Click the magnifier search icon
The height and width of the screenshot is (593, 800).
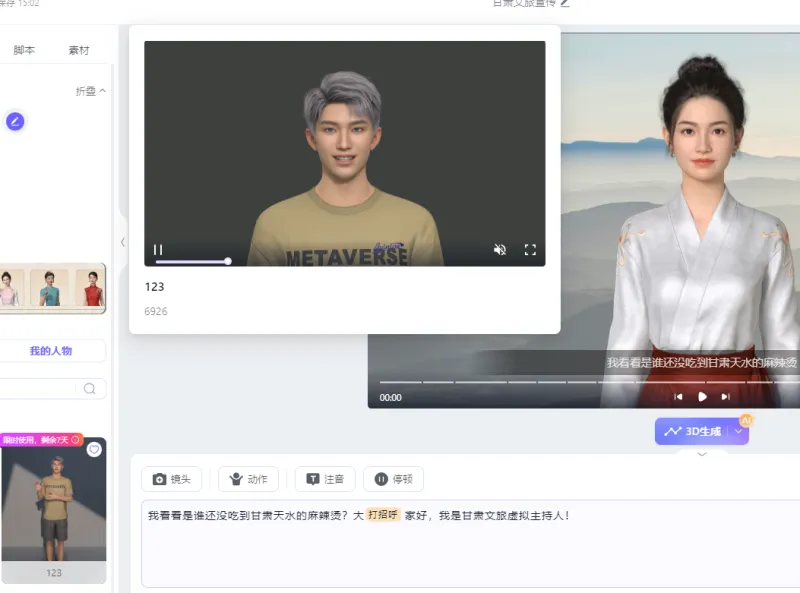pyautogui.click(x=89, y=389)
